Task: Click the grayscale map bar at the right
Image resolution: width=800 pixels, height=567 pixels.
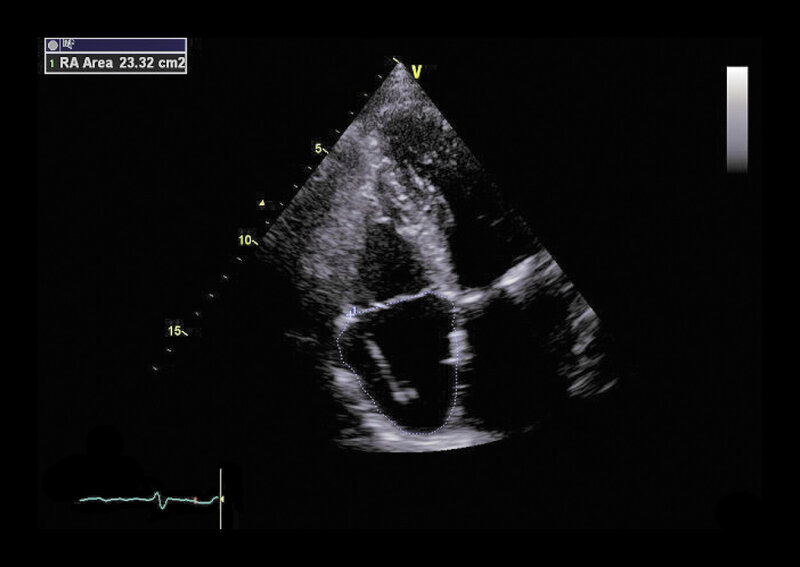Action: click(737, 119)
